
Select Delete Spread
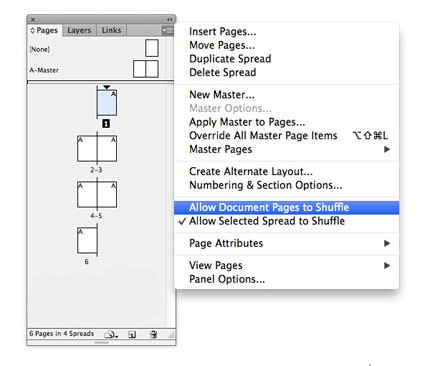click(286, 72)
